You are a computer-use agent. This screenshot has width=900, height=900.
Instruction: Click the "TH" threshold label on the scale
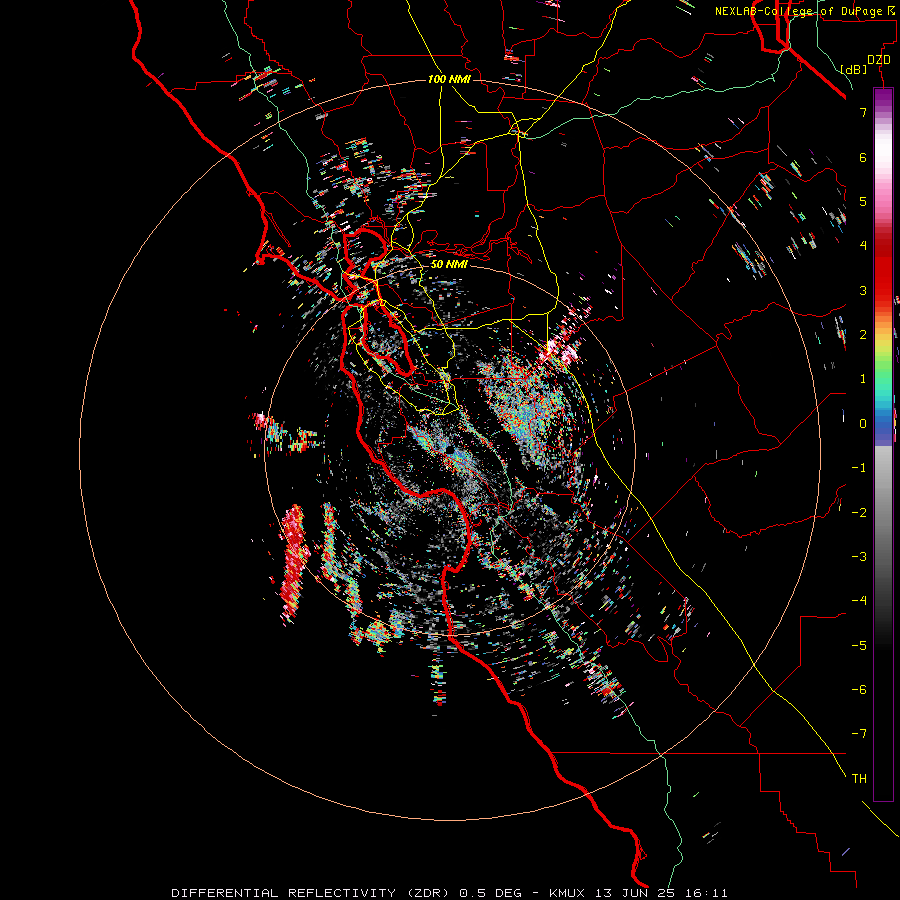coord(859,779)
